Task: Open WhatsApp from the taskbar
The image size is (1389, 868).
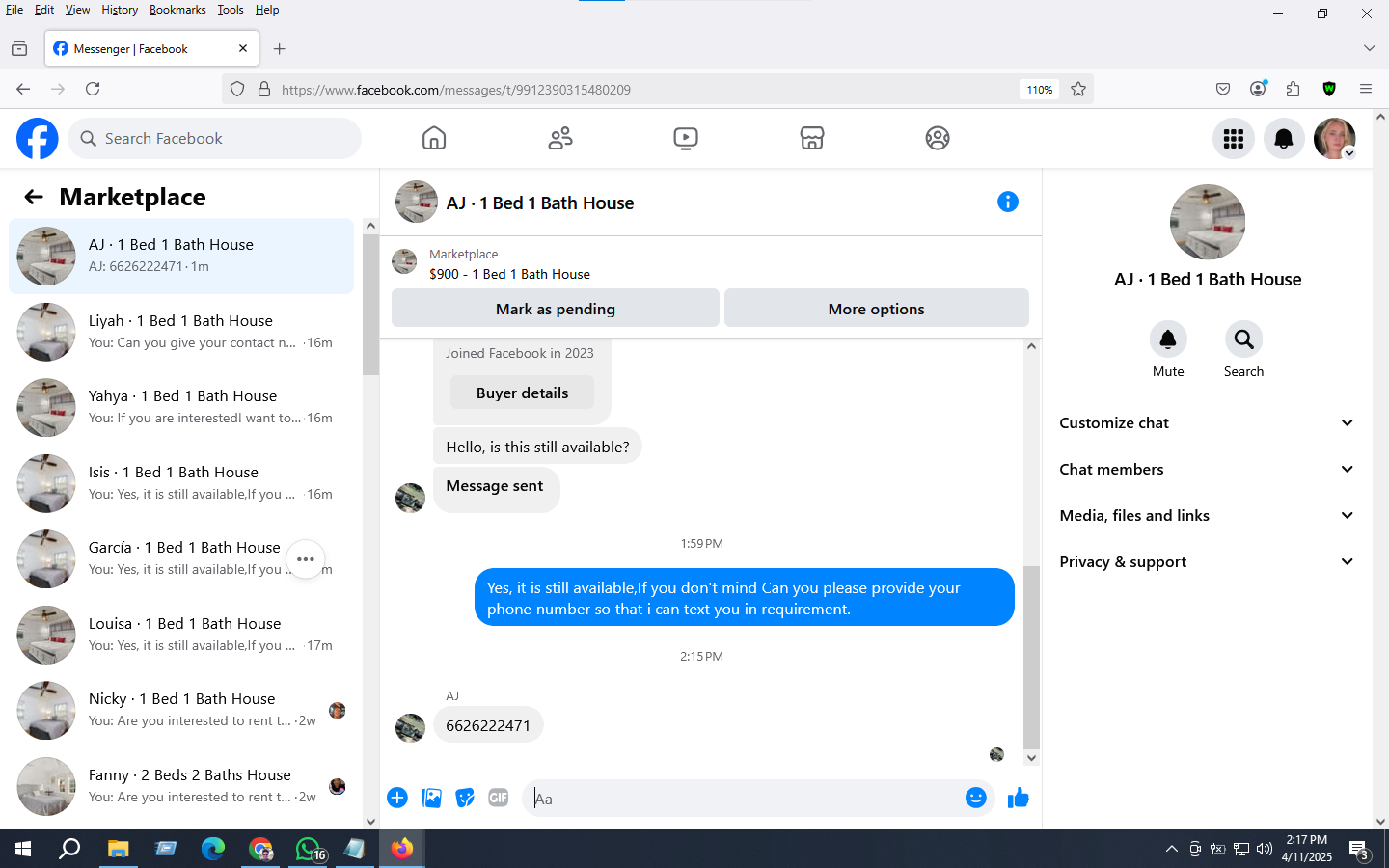Action: [x=309, y=849]
